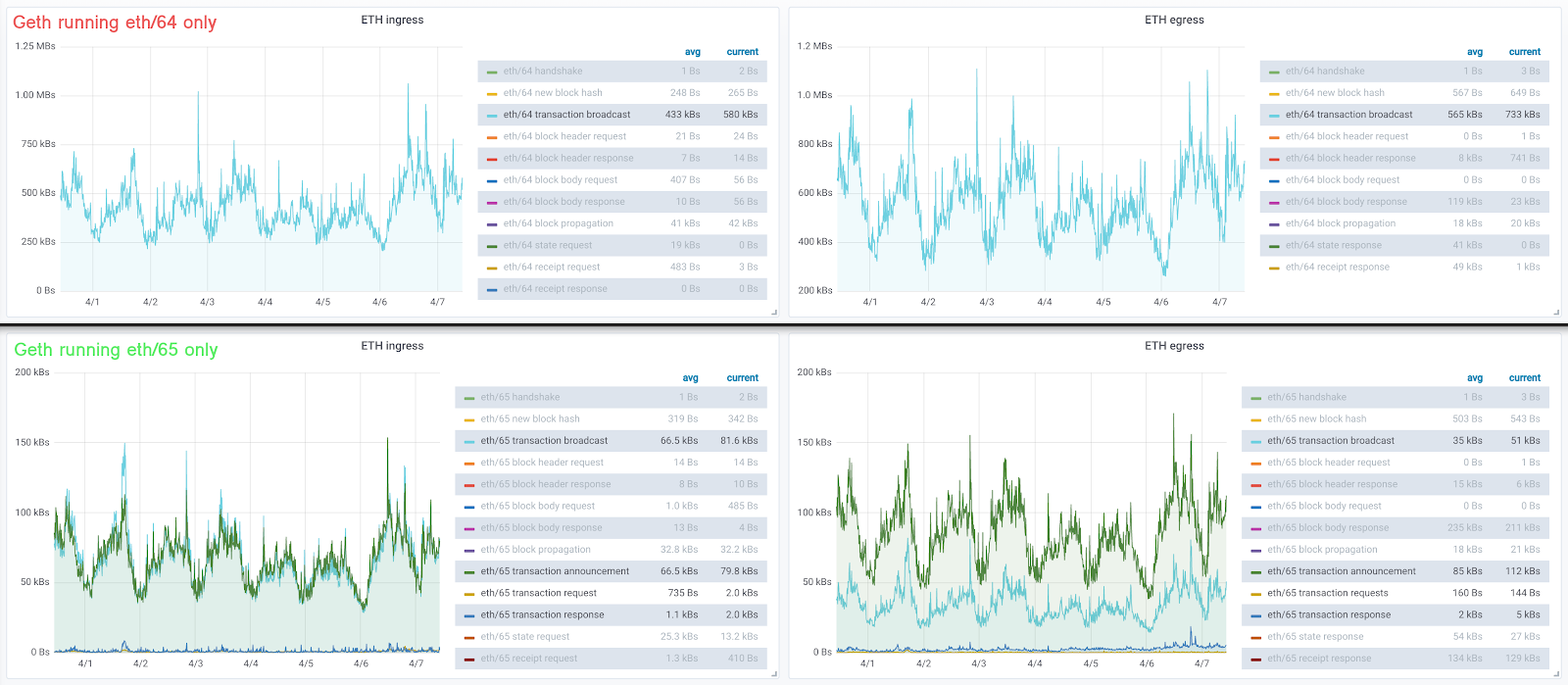Sort eth/65 ingress legend by avg column
Screen dimensions: 1568x685
690,378
